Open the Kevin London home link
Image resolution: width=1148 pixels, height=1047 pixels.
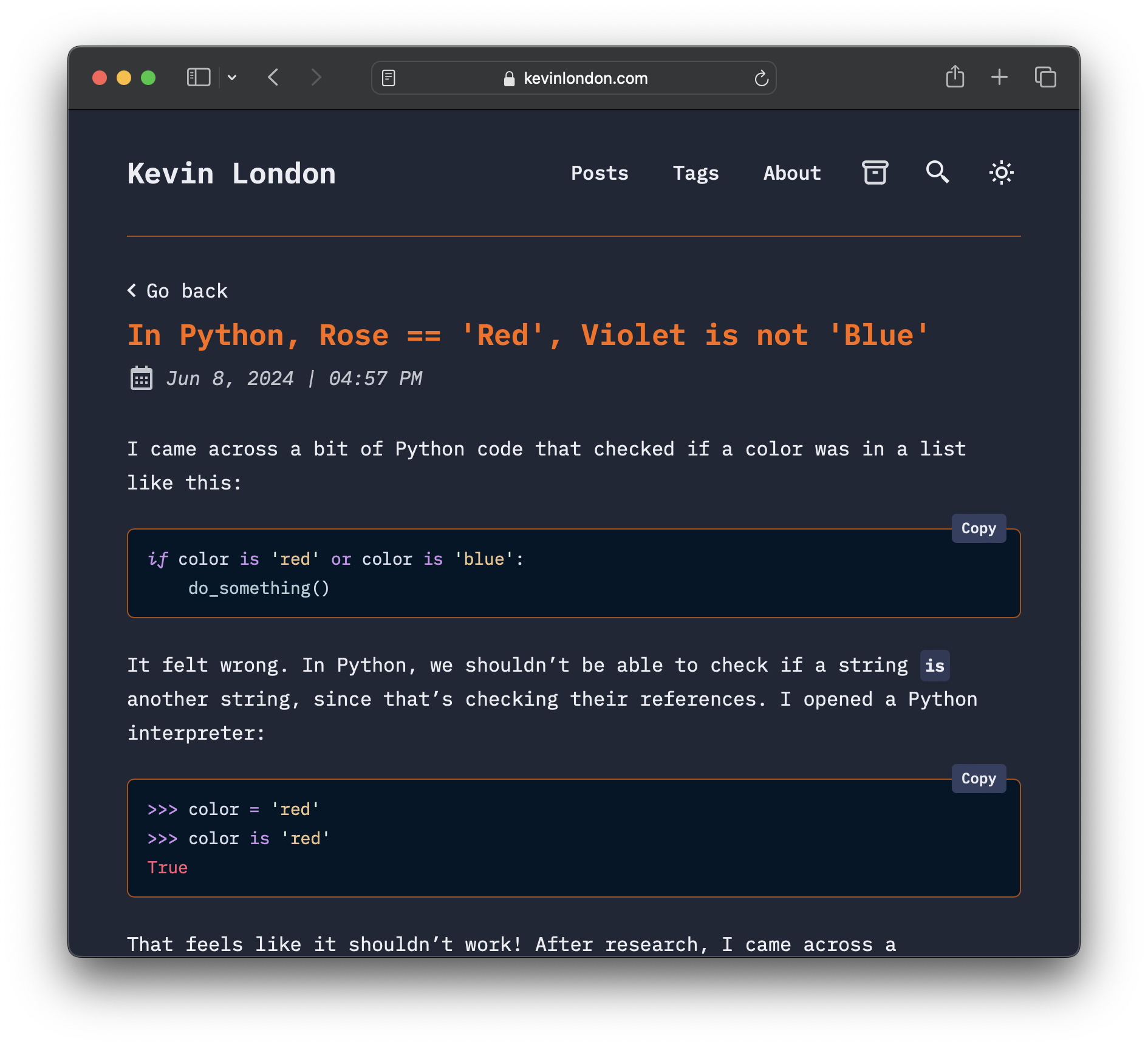tap(231, 174)
